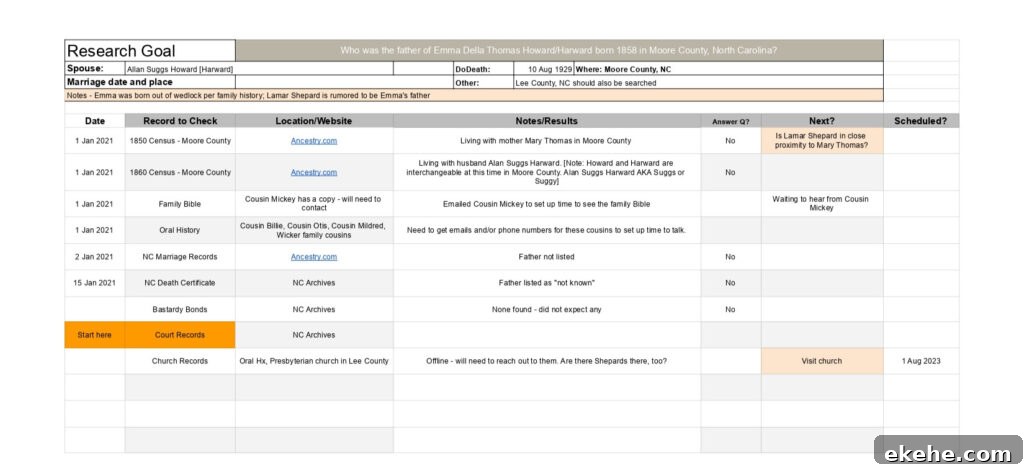This screenshot has height=469, width=1024.
Task: Click the Oral Hx, Presbyterian church in Lee County cell
Action: tap(314, 361)
